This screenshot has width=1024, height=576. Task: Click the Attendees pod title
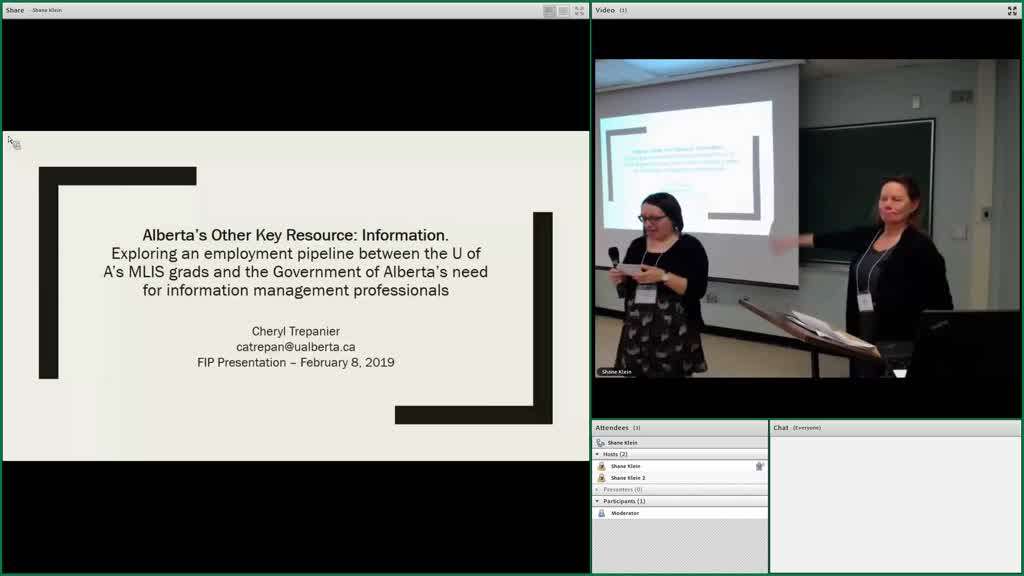click(x=612, y=428)
